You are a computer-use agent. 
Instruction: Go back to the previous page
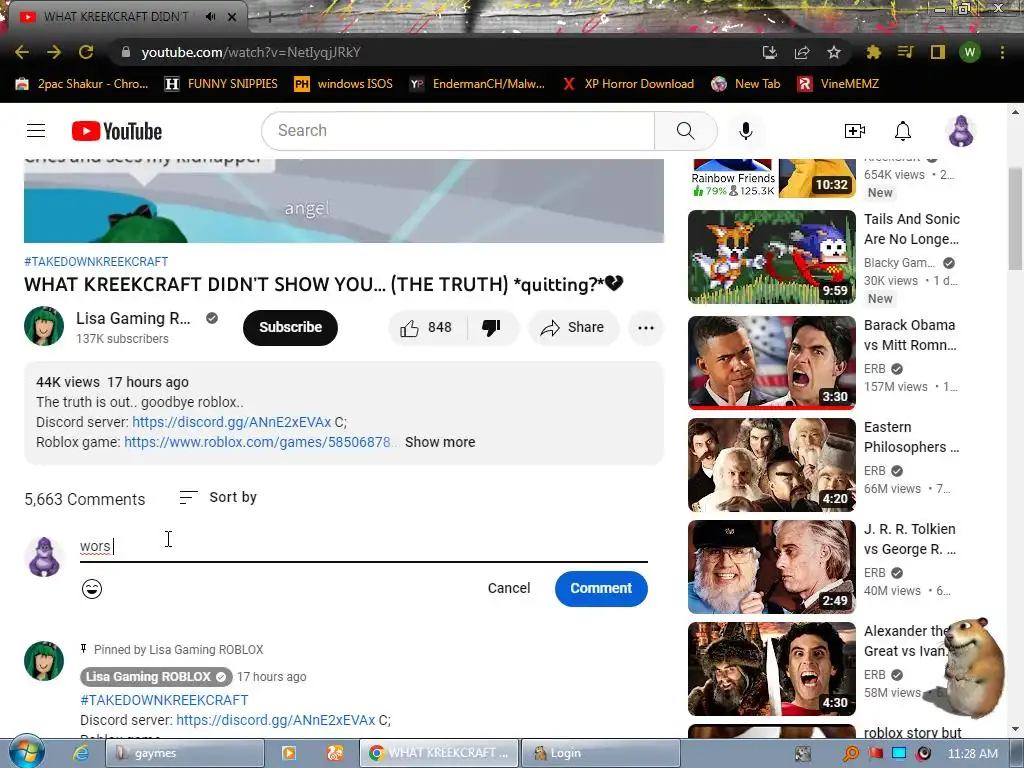(x=22, y=52)
